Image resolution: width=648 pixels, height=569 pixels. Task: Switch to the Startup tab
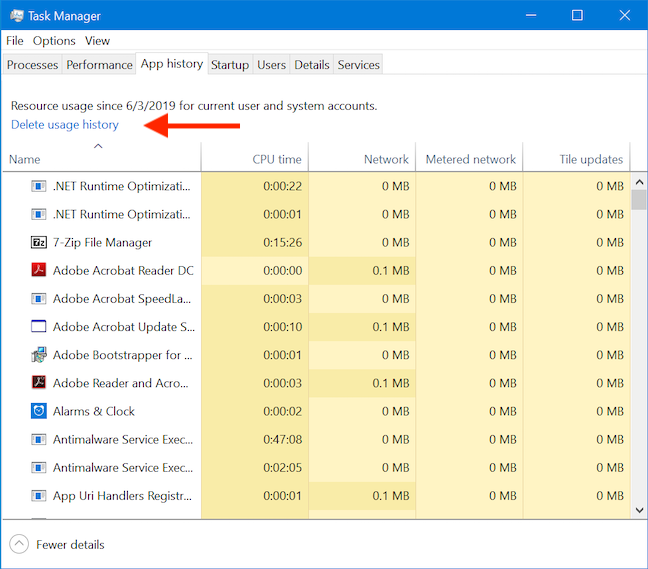pyautogui.click(x=230, y=65)
